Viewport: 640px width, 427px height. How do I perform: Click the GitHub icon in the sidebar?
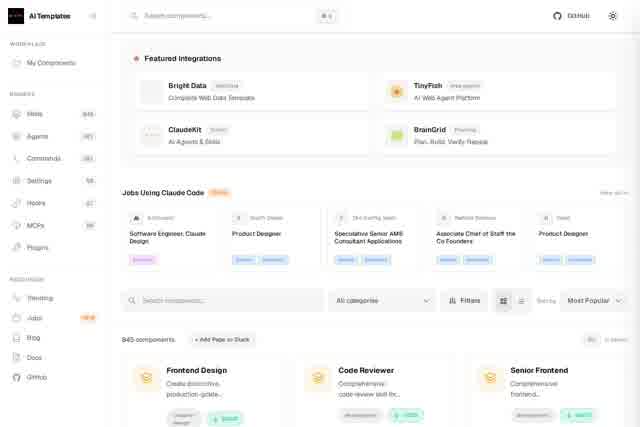click(16, 377)
